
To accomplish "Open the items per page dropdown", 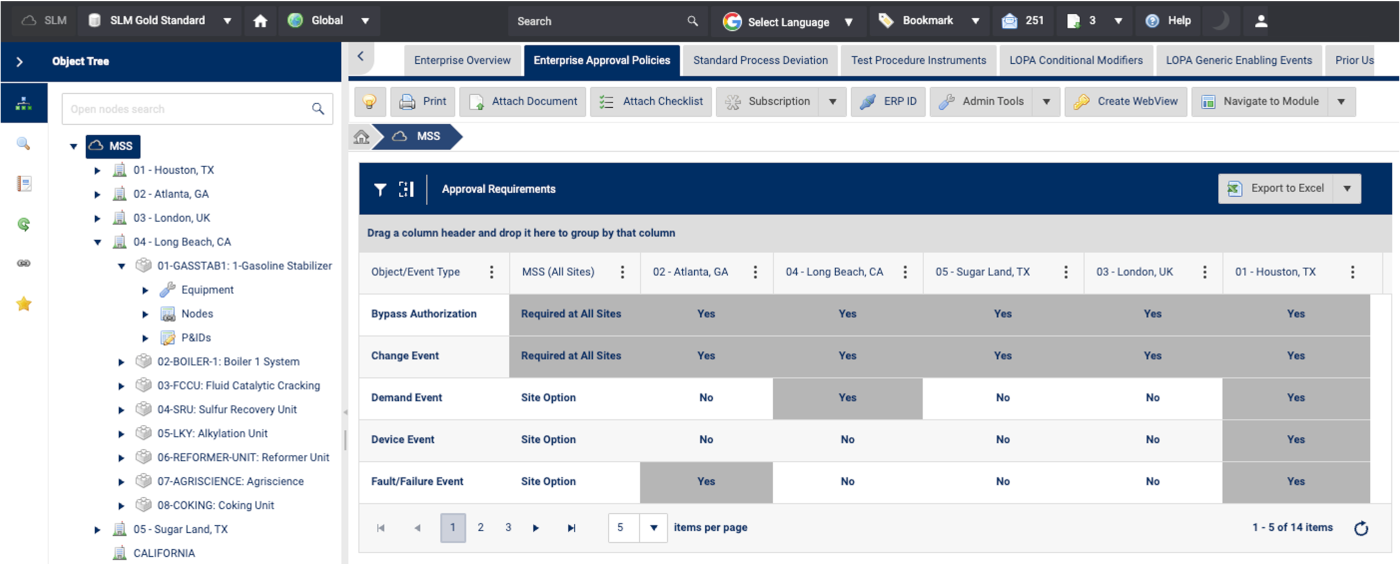I will pyautogui.click(x=653, y=528).
